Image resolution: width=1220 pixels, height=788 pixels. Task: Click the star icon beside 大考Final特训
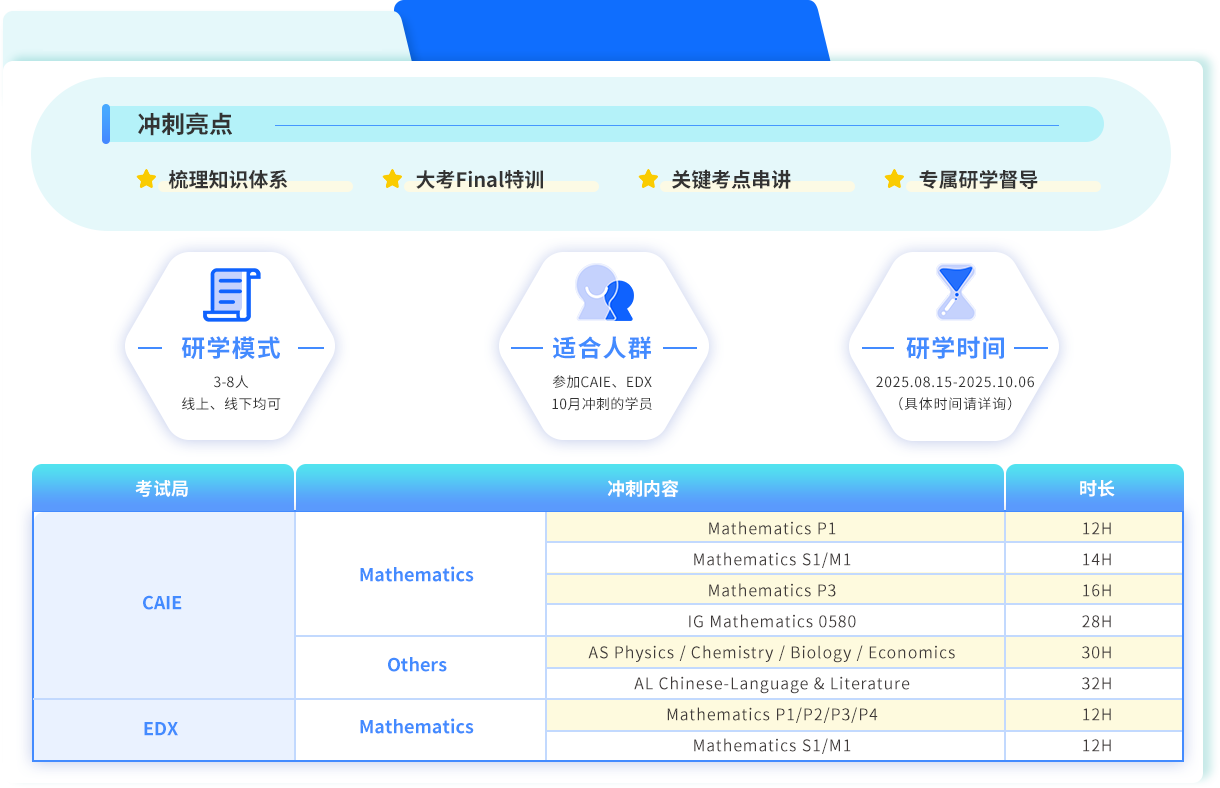pyautogui.click(x=393, y=179)
